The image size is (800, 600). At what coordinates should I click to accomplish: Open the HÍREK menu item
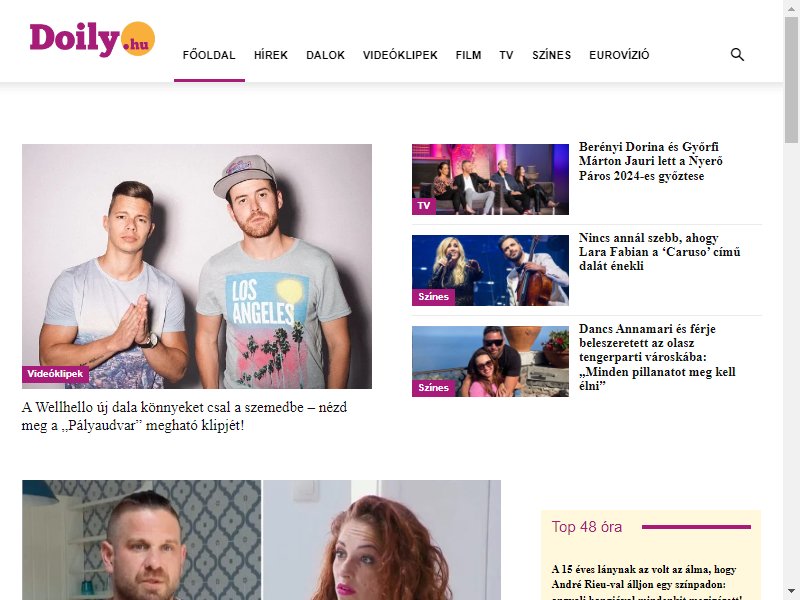[x=271, y=55]
